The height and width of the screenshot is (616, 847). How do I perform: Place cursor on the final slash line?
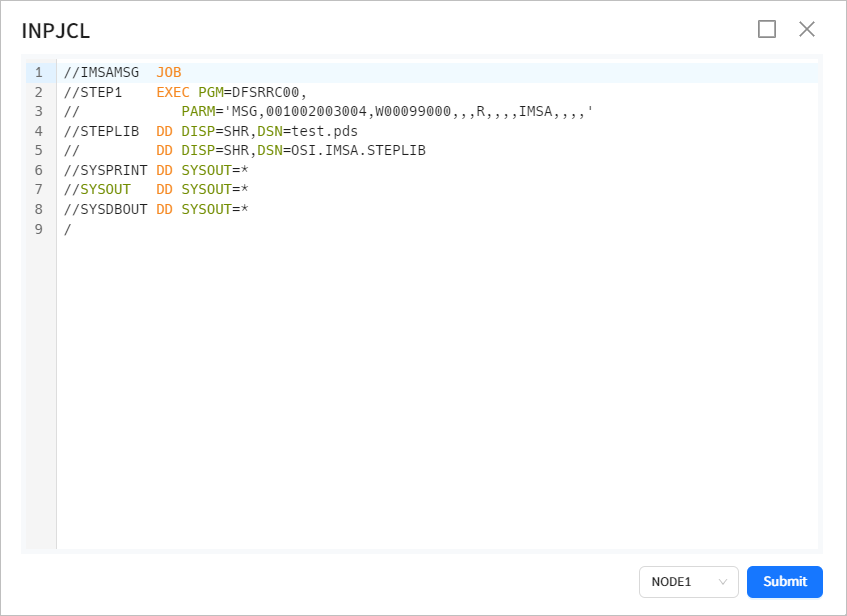(x=66, y=229)
